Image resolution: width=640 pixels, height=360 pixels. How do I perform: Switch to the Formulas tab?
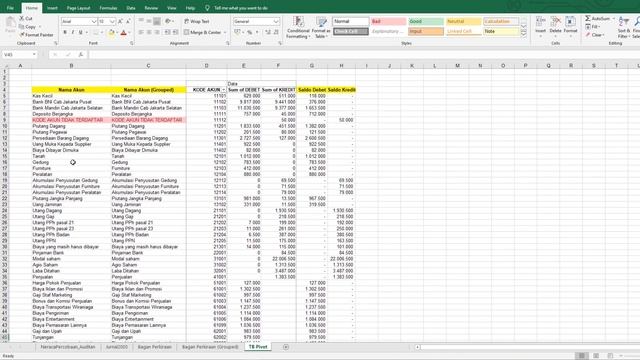pos(108,8)
